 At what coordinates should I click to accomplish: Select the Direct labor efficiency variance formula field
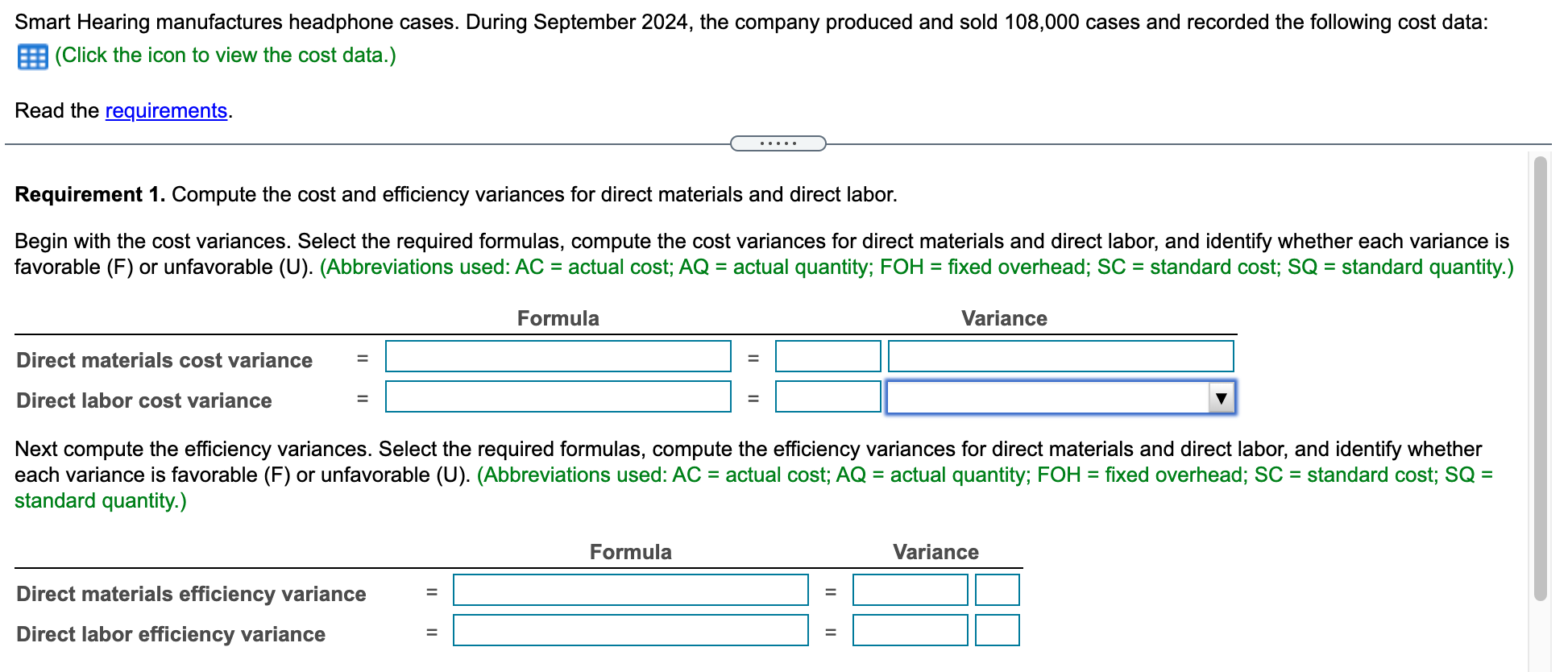(632, 631)
